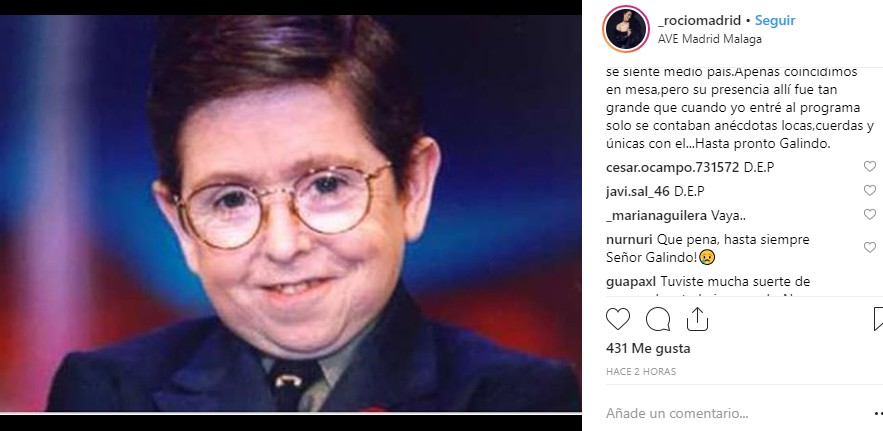
Task: Open guapaxl's profile from the comment
Action: (x=630, y=281)
